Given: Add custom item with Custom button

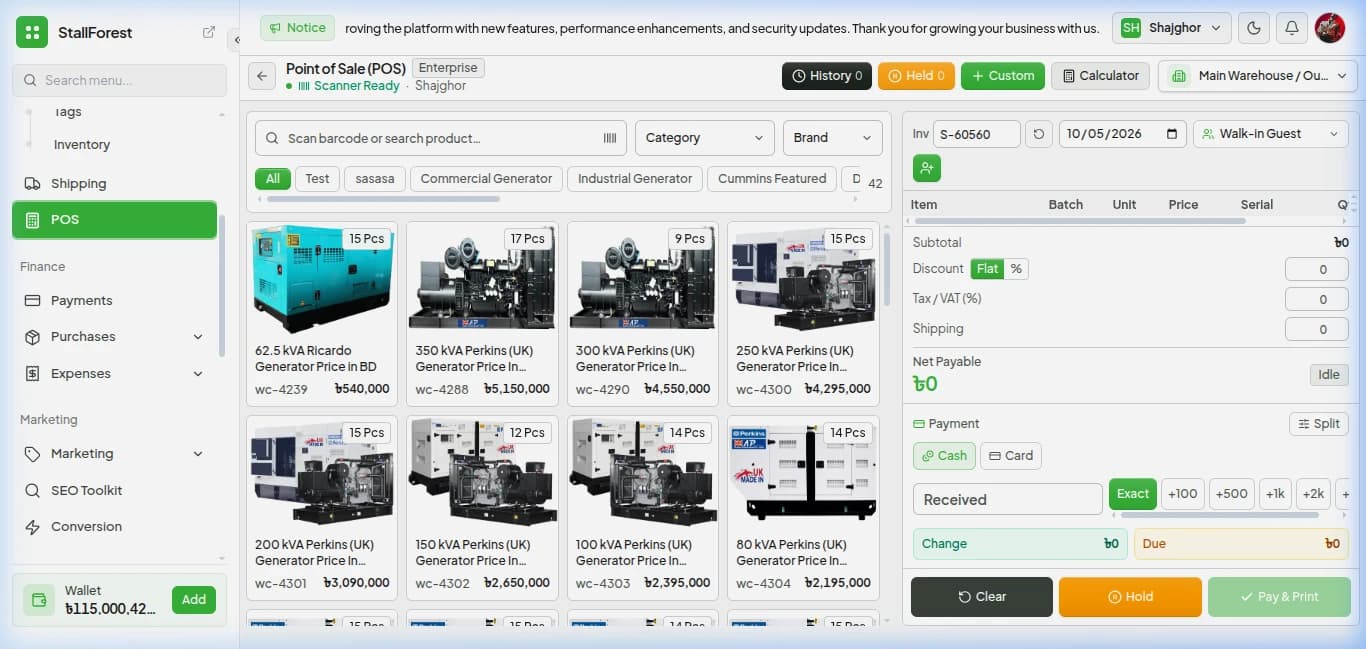Looking at the screenshot, I should tap(1003, 76).
